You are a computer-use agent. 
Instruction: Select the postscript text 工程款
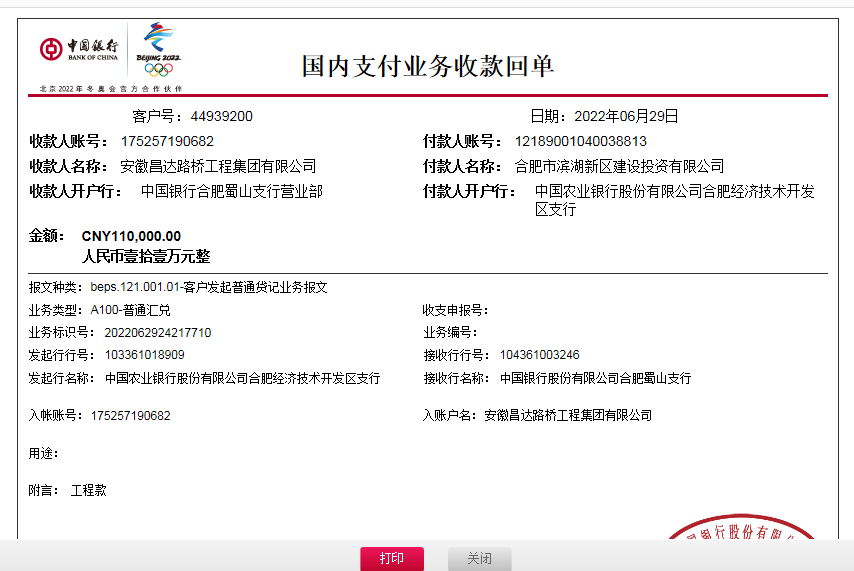click(x=89, y=491)
